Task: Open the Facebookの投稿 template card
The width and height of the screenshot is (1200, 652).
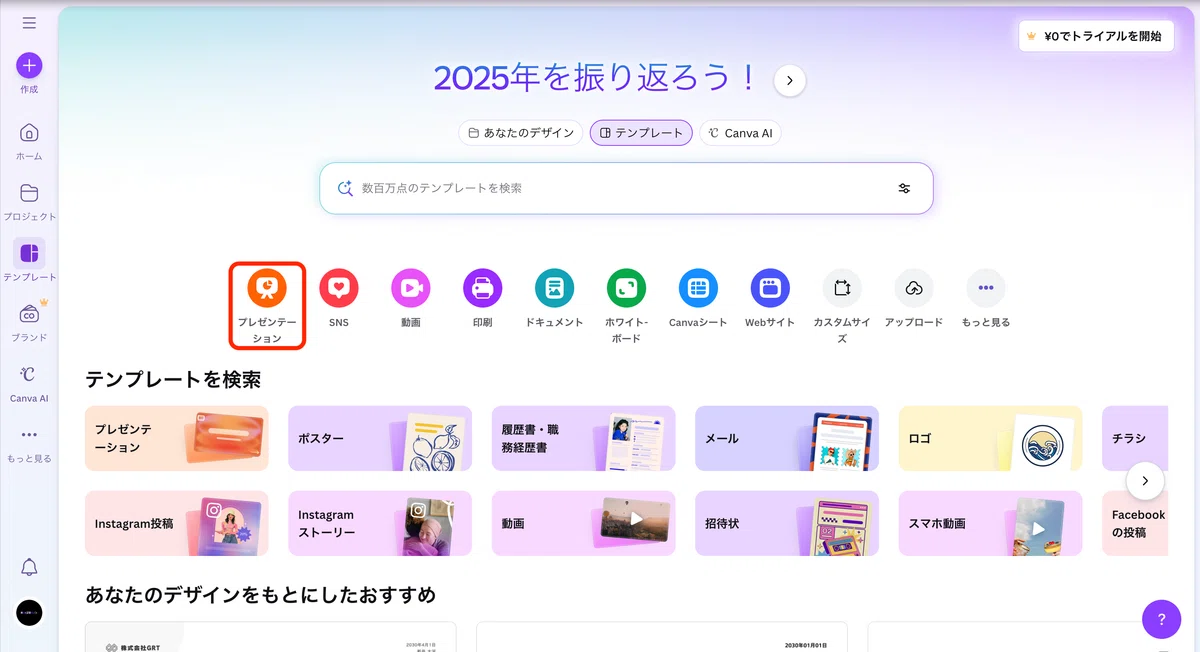Action: point(1135,523)
